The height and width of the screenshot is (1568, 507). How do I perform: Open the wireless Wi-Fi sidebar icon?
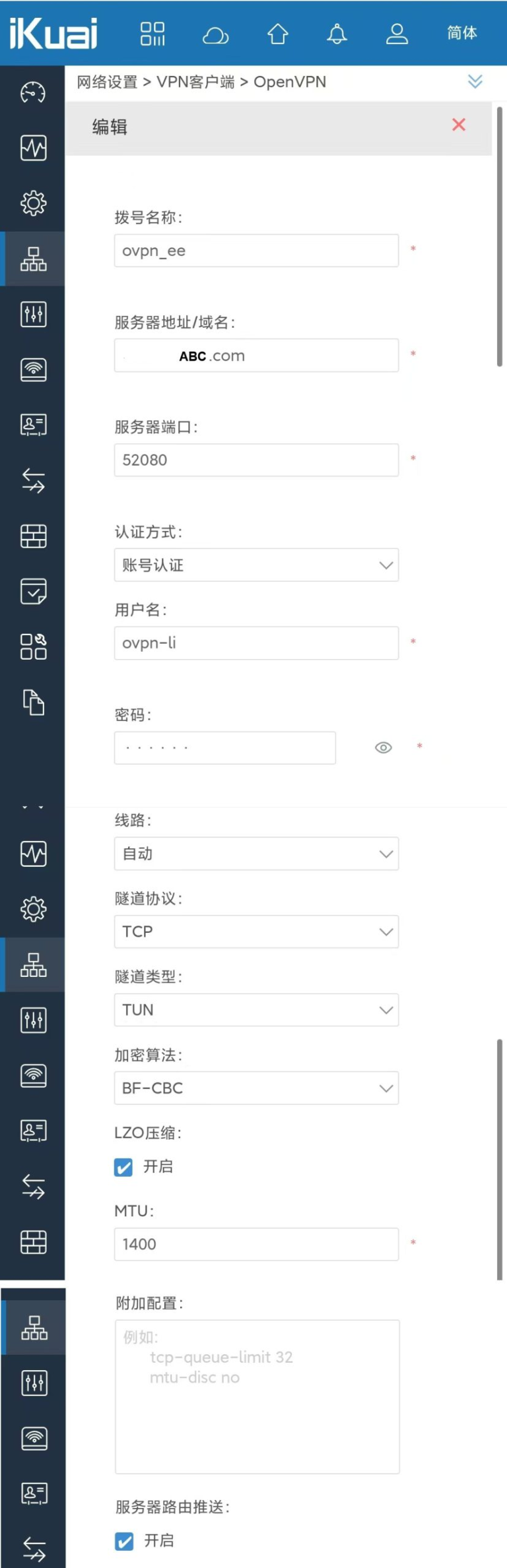(x=33, y=369)
